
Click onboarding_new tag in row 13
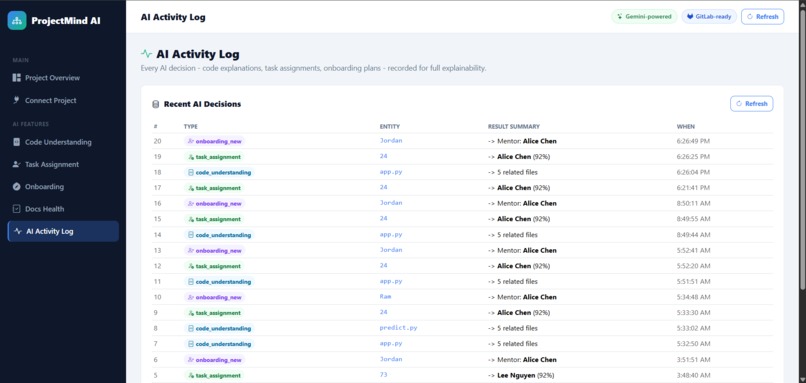click(215, 251)
